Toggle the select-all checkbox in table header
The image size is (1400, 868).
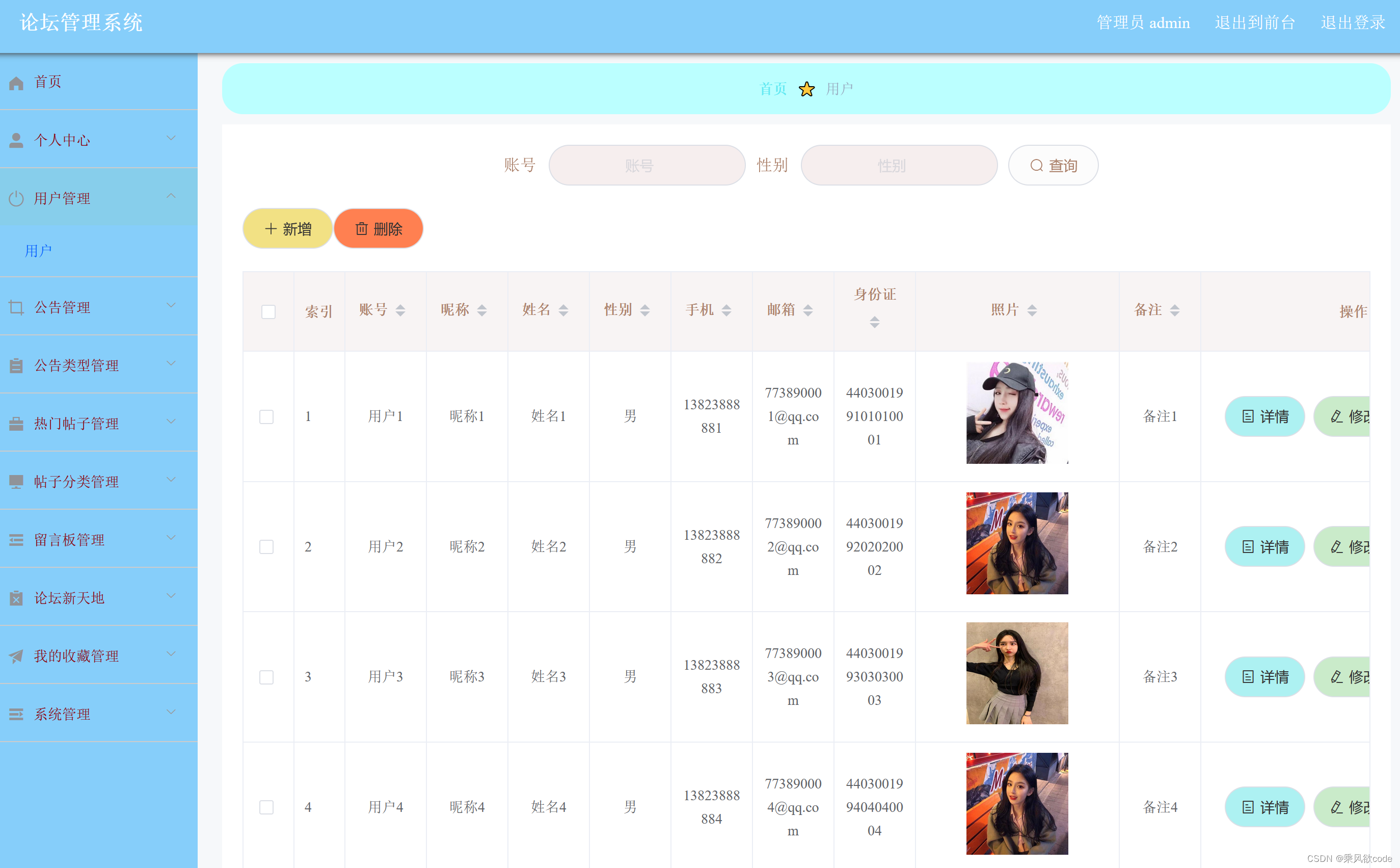(x=268, y=312)
